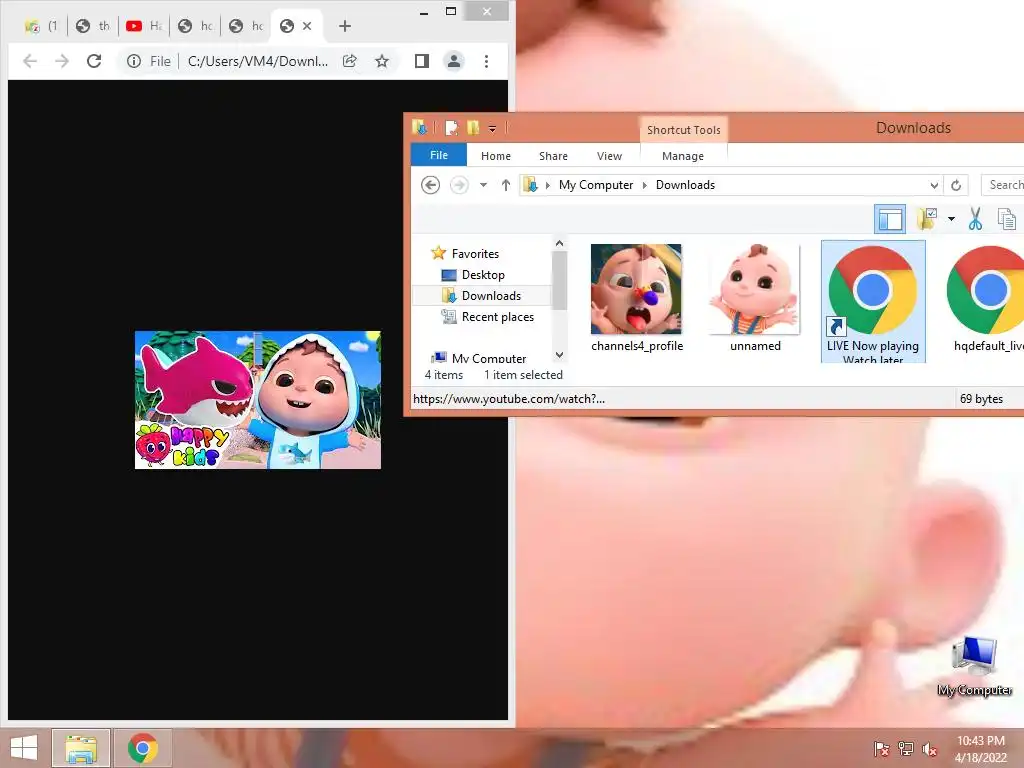This screenshot has height=768, width=1024.
Task: Switch to the first Chrome tab
Action: coord(40,26)
